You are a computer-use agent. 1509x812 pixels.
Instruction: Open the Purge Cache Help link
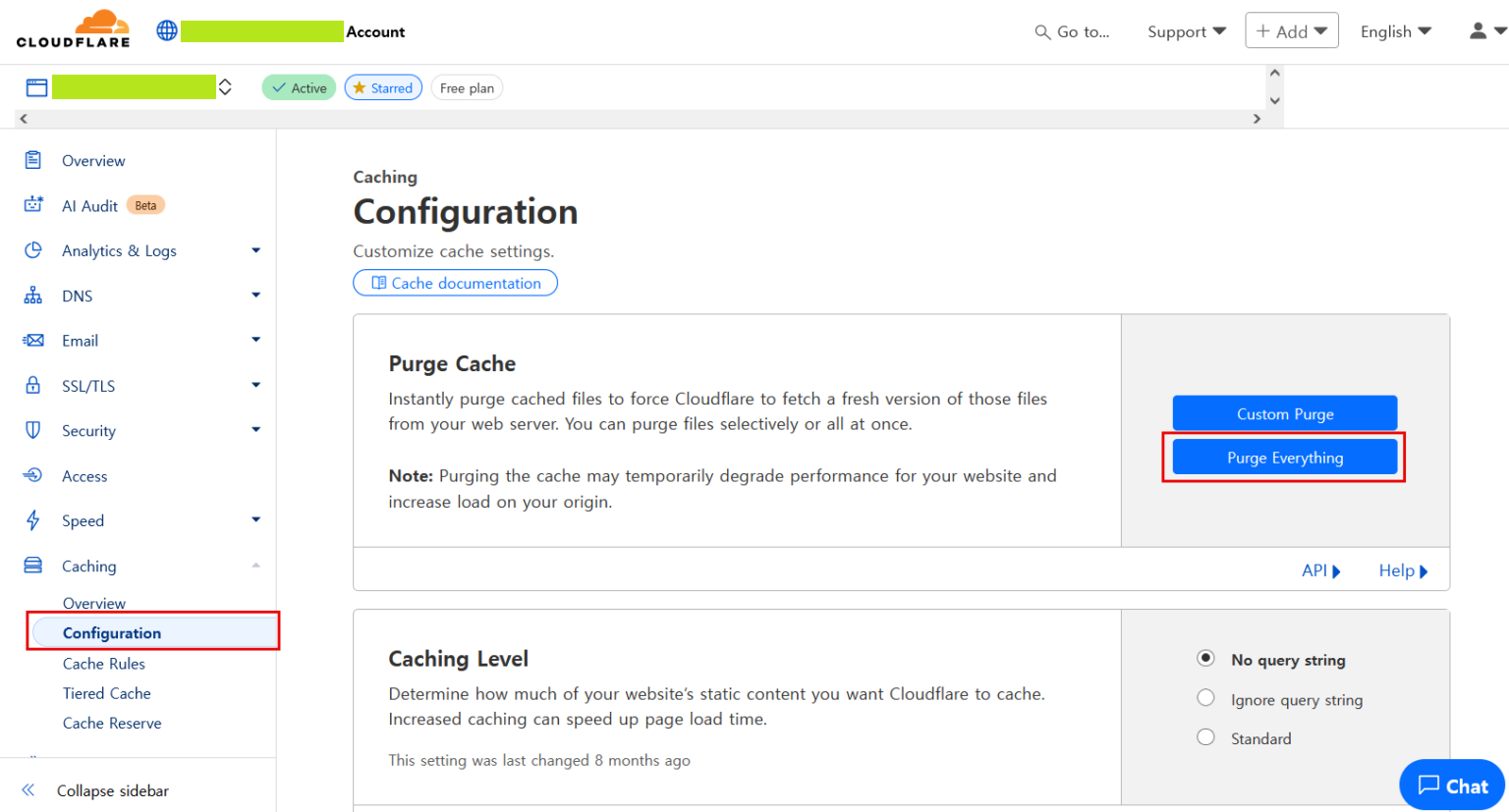(1403, 570)
